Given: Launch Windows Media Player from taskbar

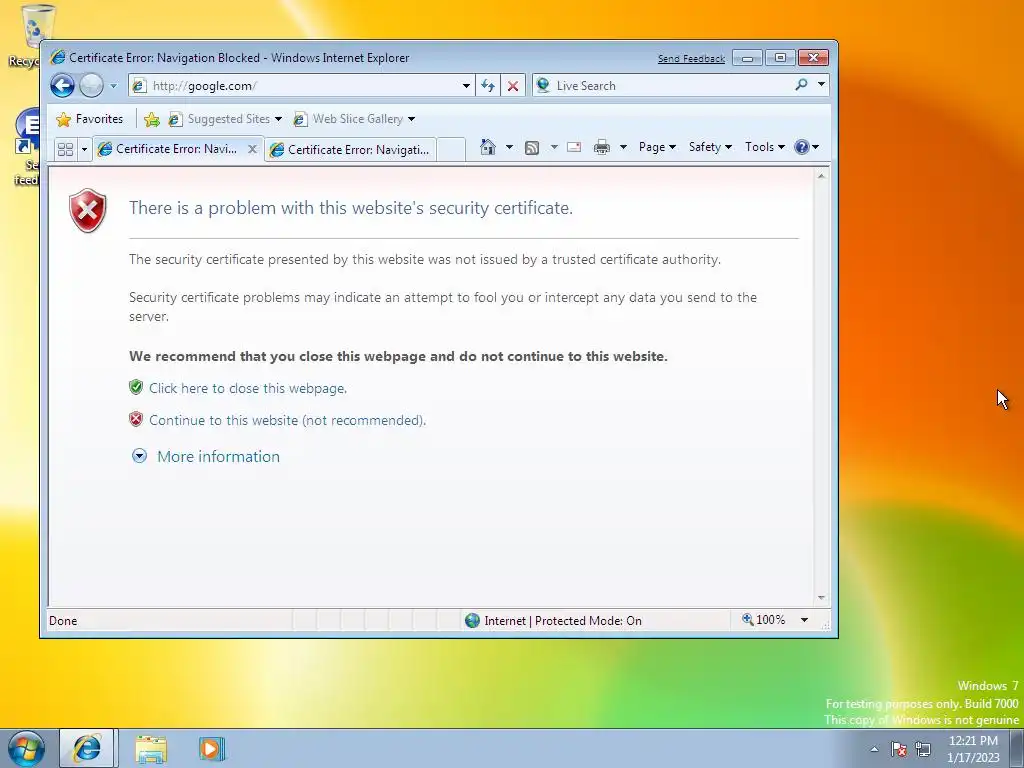Looking at the screenshot, I should 212,749.
